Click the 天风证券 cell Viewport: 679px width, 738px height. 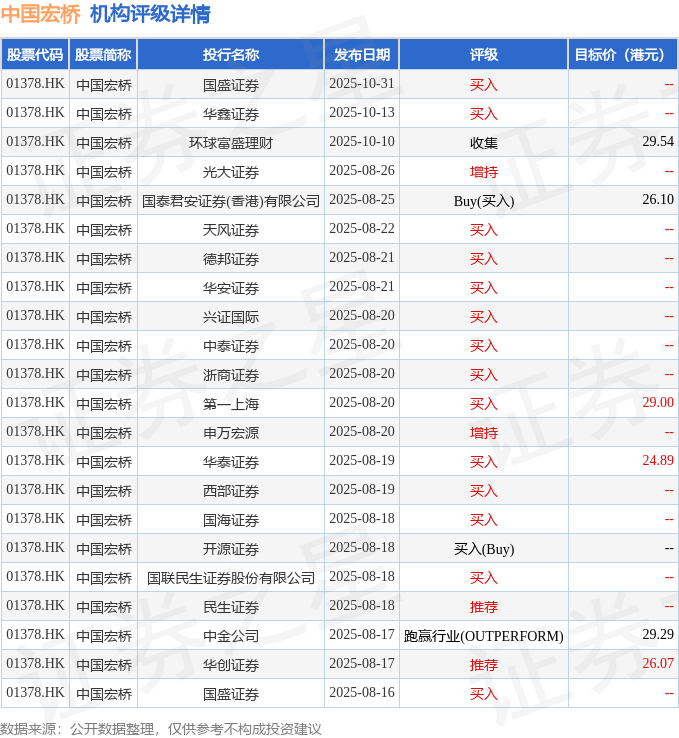coord(231,230)
